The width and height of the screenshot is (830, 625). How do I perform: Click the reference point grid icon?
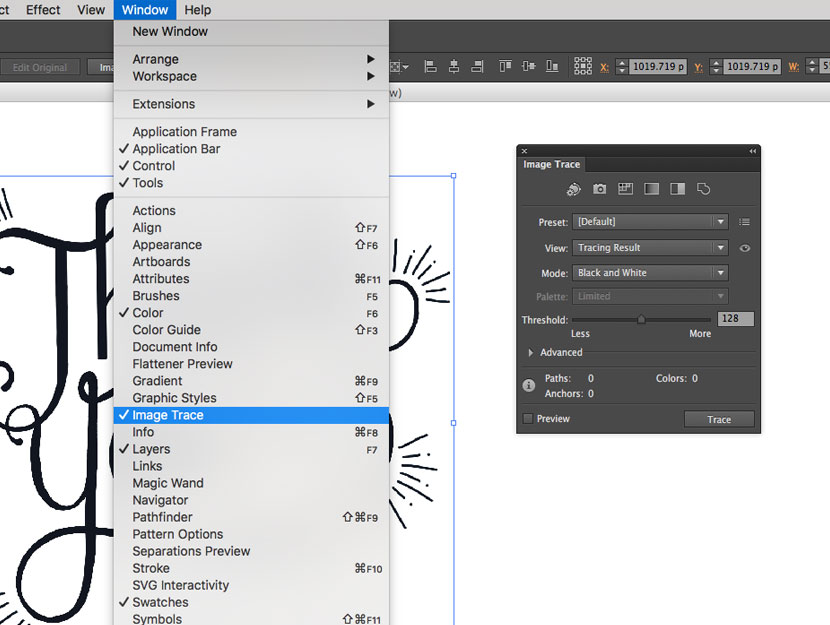(x=583, y=66)
